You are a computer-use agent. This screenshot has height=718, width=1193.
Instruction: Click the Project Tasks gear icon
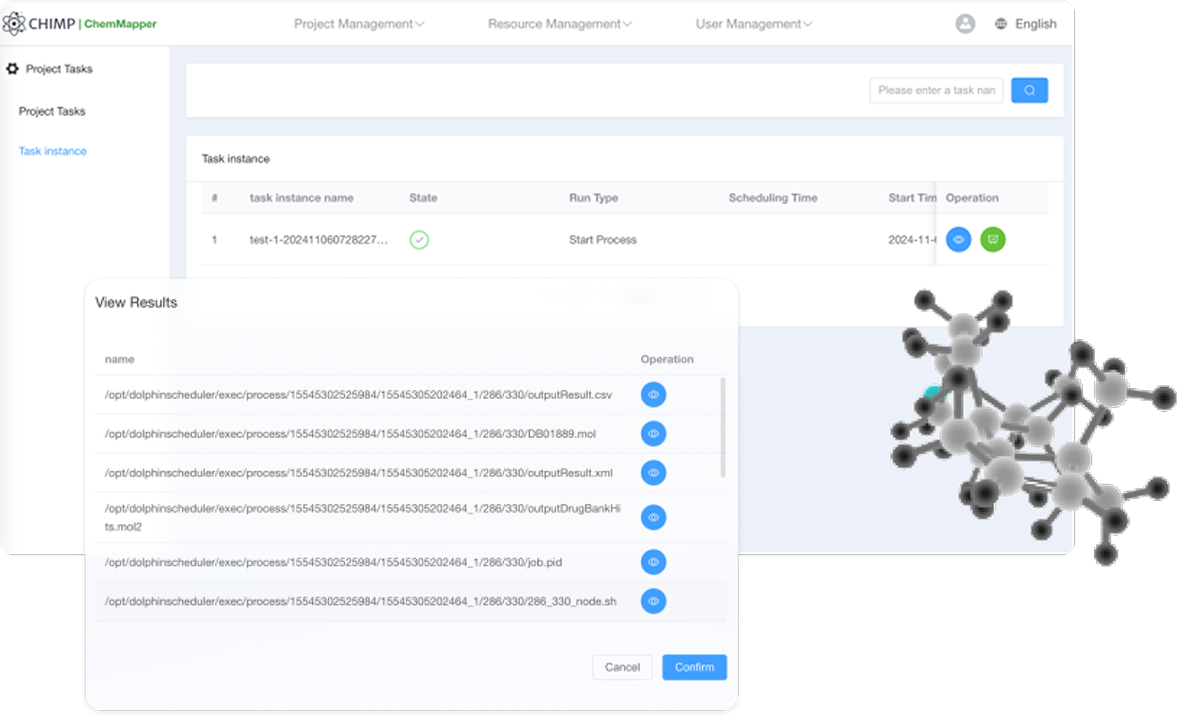pyautogui.click(x=13, y=69)
